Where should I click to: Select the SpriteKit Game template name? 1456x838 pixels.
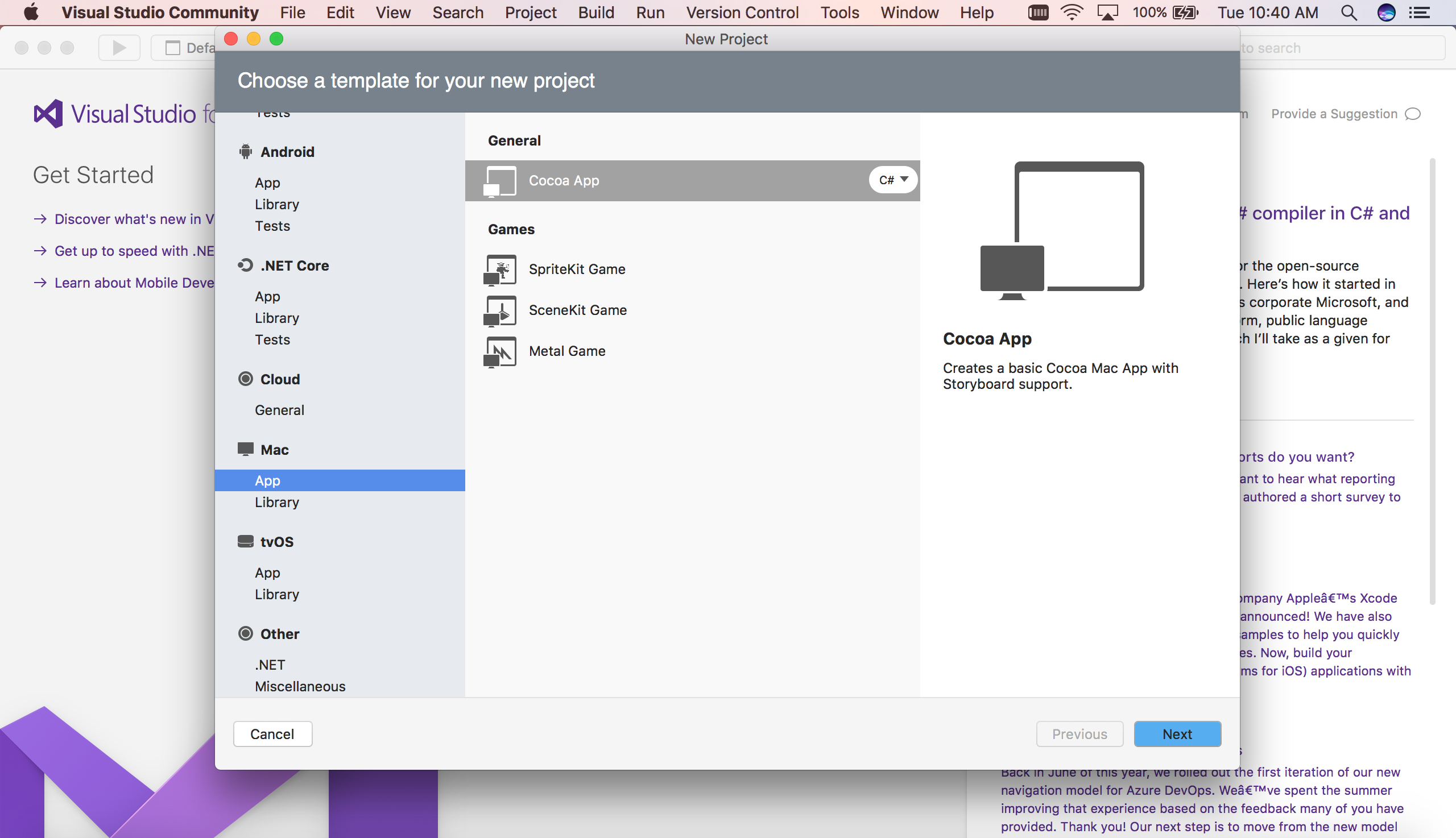tap(577, 269)
